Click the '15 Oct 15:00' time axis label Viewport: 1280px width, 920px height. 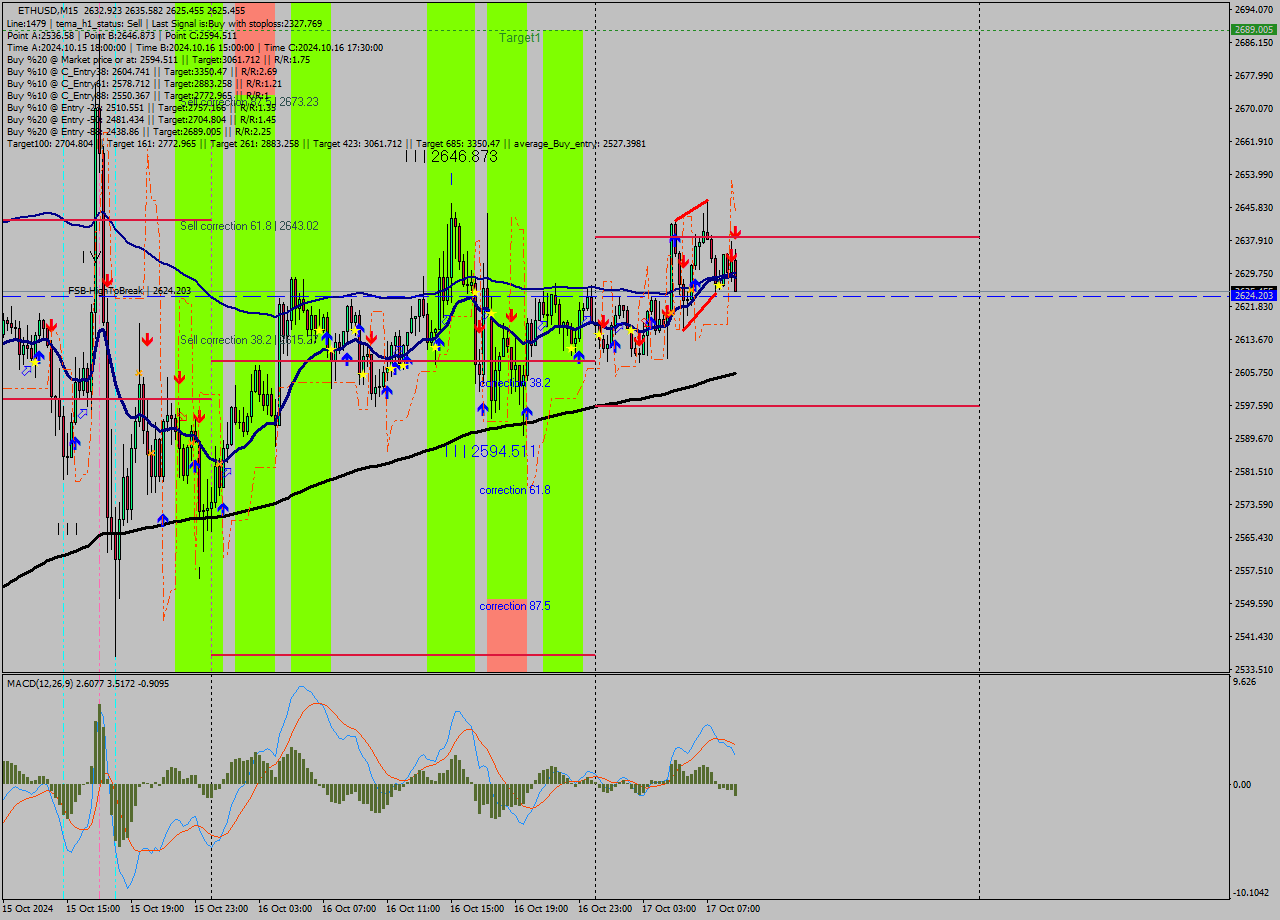[x=93, y=909]
